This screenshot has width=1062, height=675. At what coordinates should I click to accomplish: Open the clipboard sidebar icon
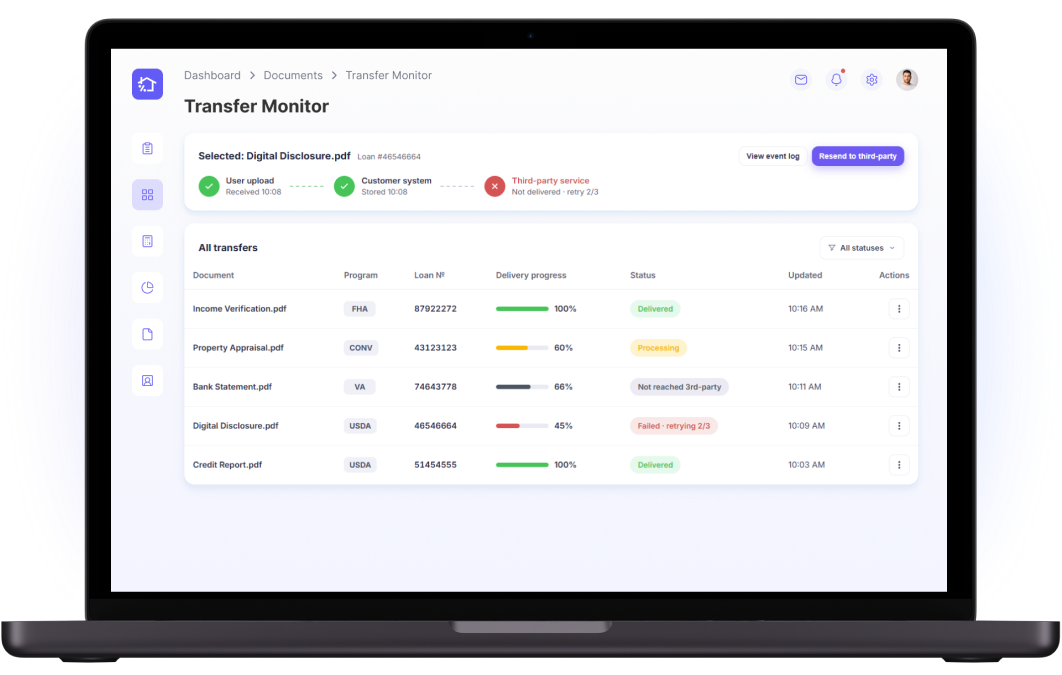coord(147,148)
